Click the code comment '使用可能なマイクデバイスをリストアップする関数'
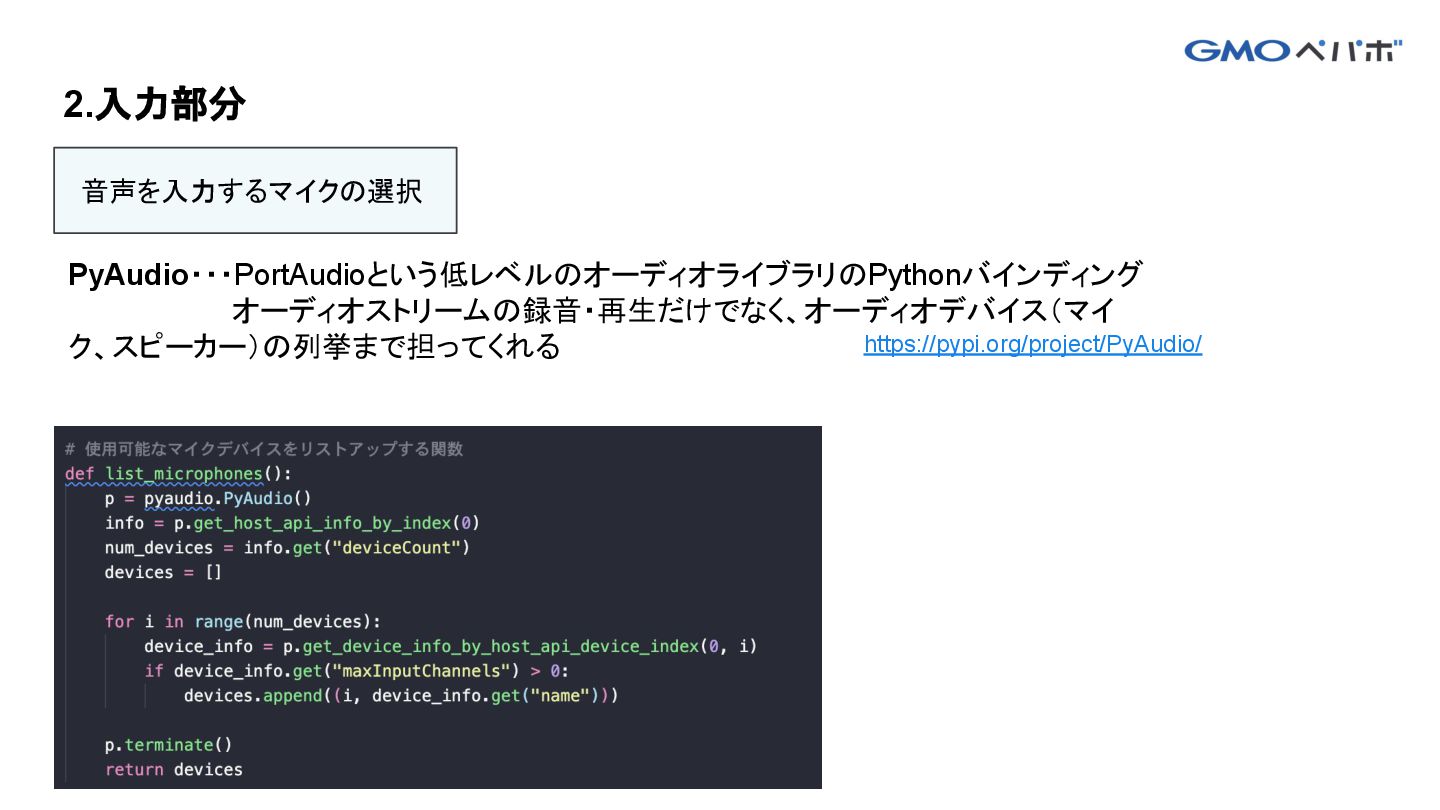The height and width of the screenshot is (810, 1440). pos(265,449)
